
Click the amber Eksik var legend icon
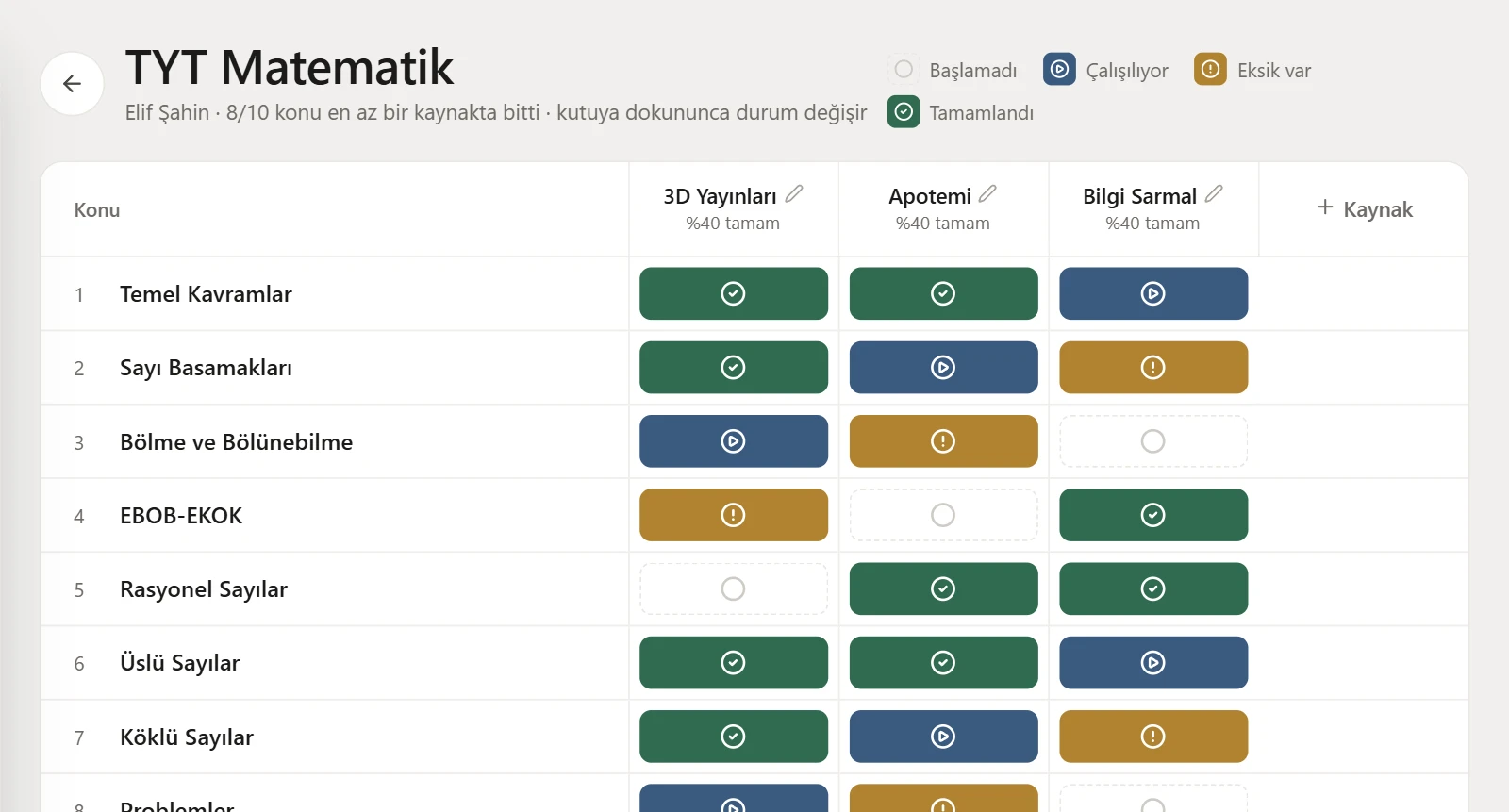point(1210,69)
